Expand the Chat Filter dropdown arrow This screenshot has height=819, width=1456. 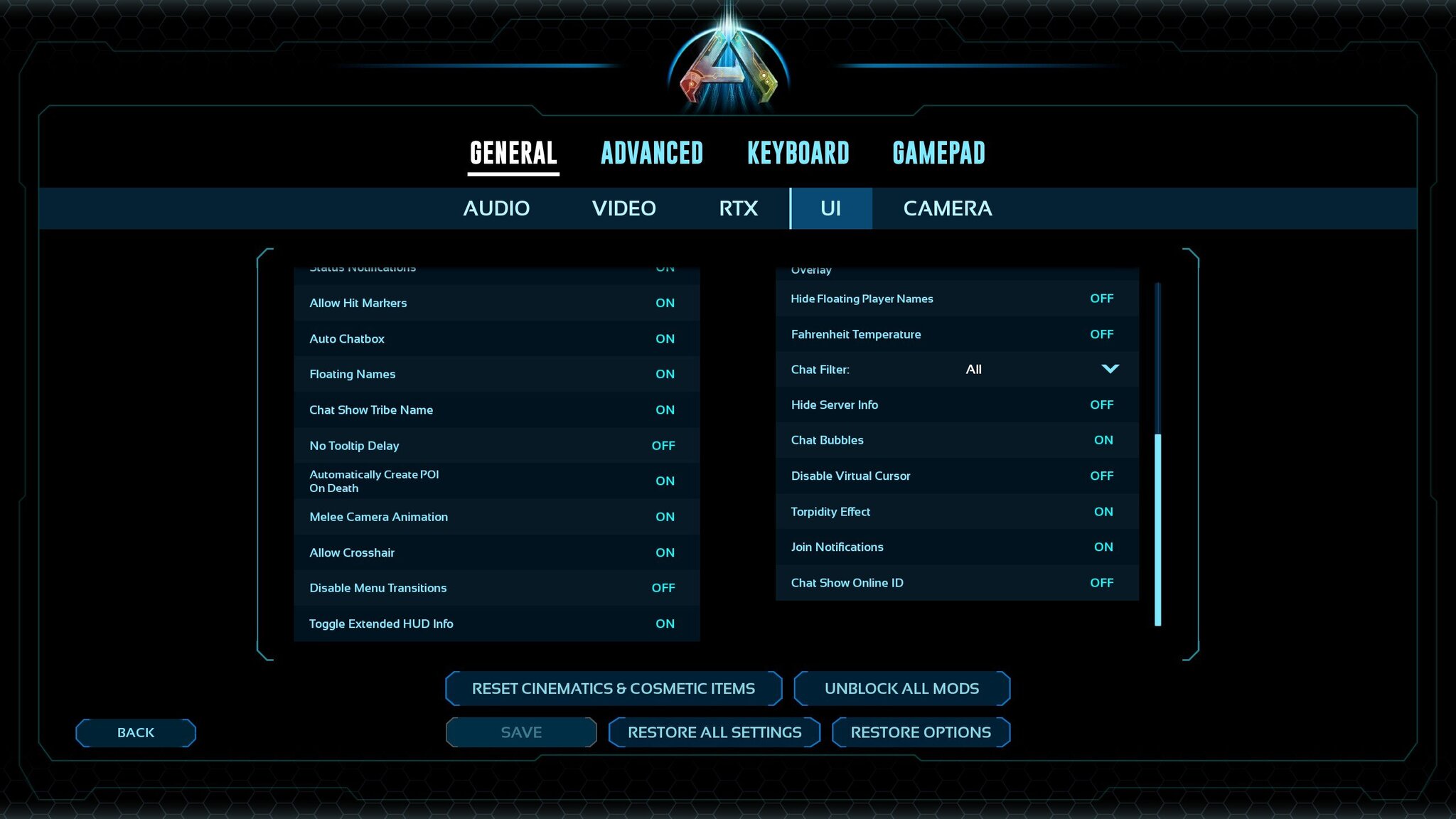[1110, 369]
